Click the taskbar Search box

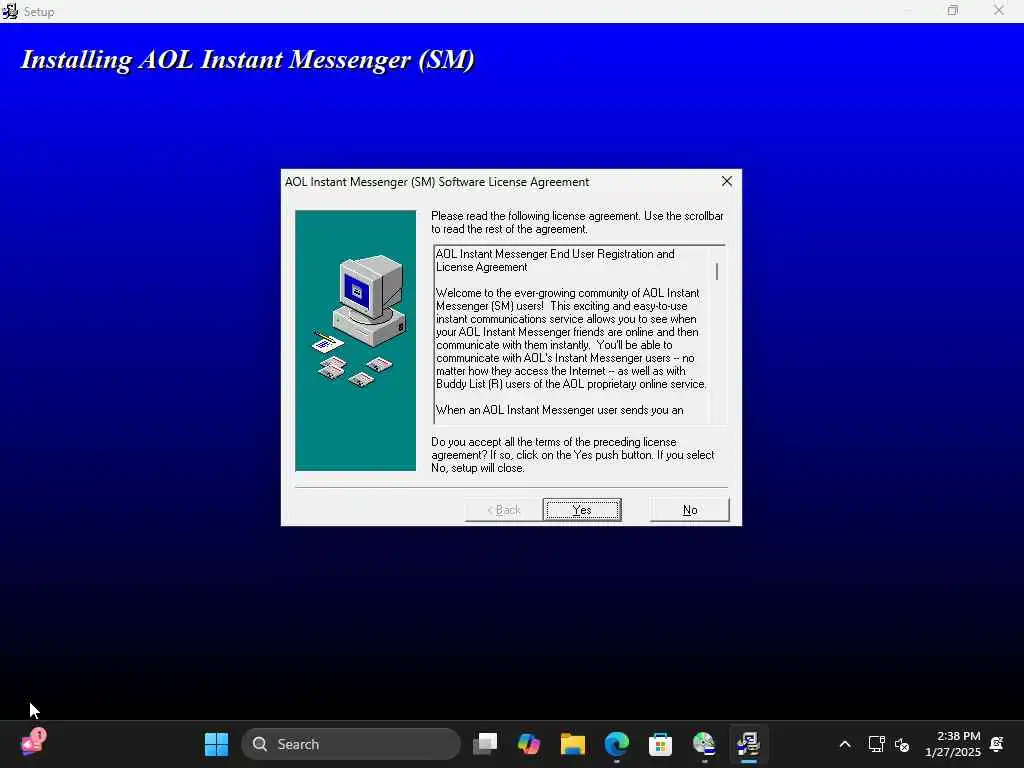[351, 744]
